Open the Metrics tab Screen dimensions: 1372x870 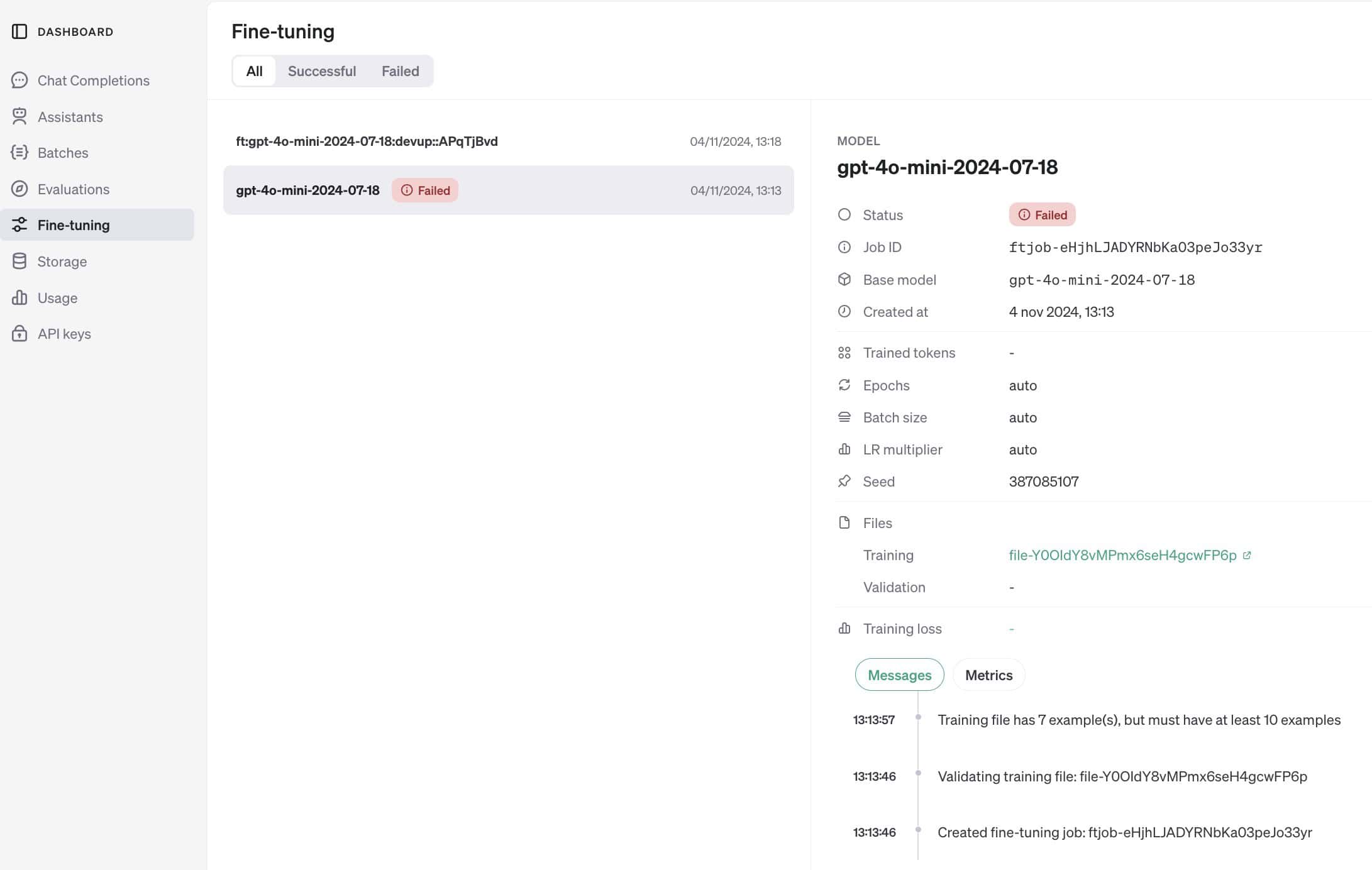[x=988, y=675]
